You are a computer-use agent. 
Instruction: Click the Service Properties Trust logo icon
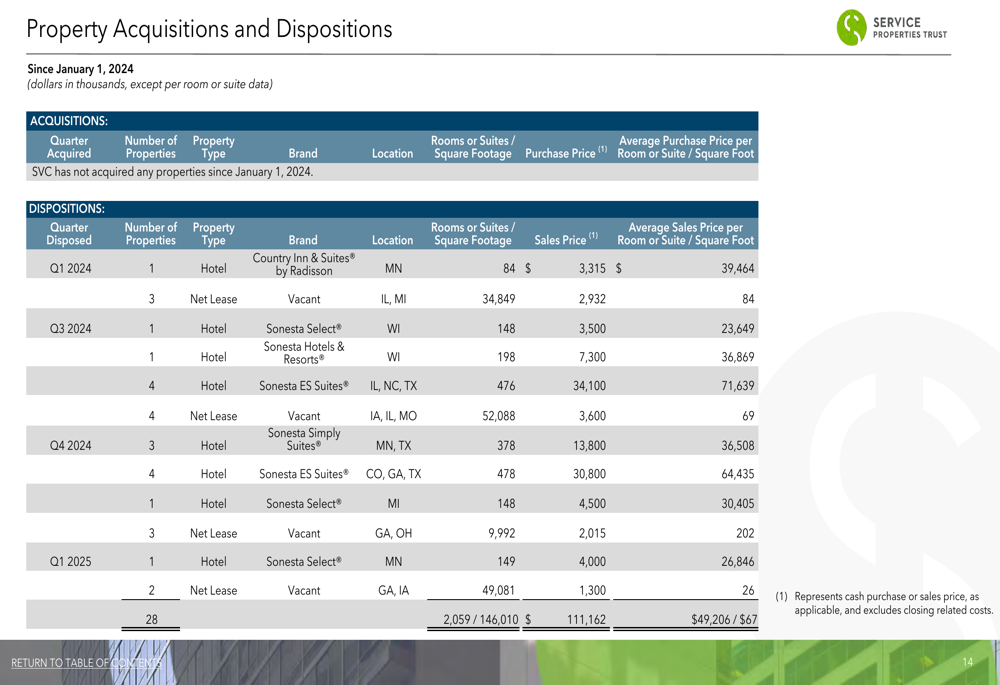[851, 27]
